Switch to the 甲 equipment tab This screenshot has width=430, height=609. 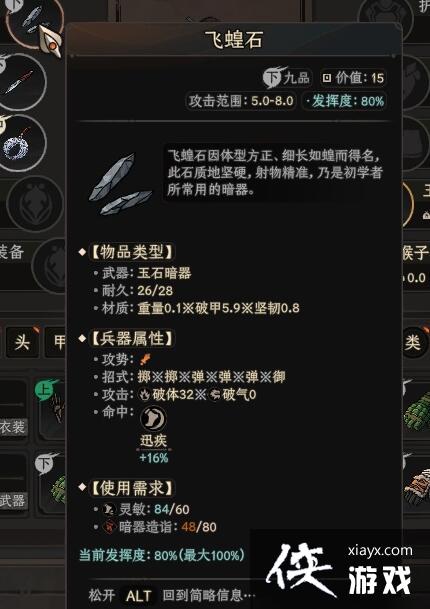click(x=56, y=343)
